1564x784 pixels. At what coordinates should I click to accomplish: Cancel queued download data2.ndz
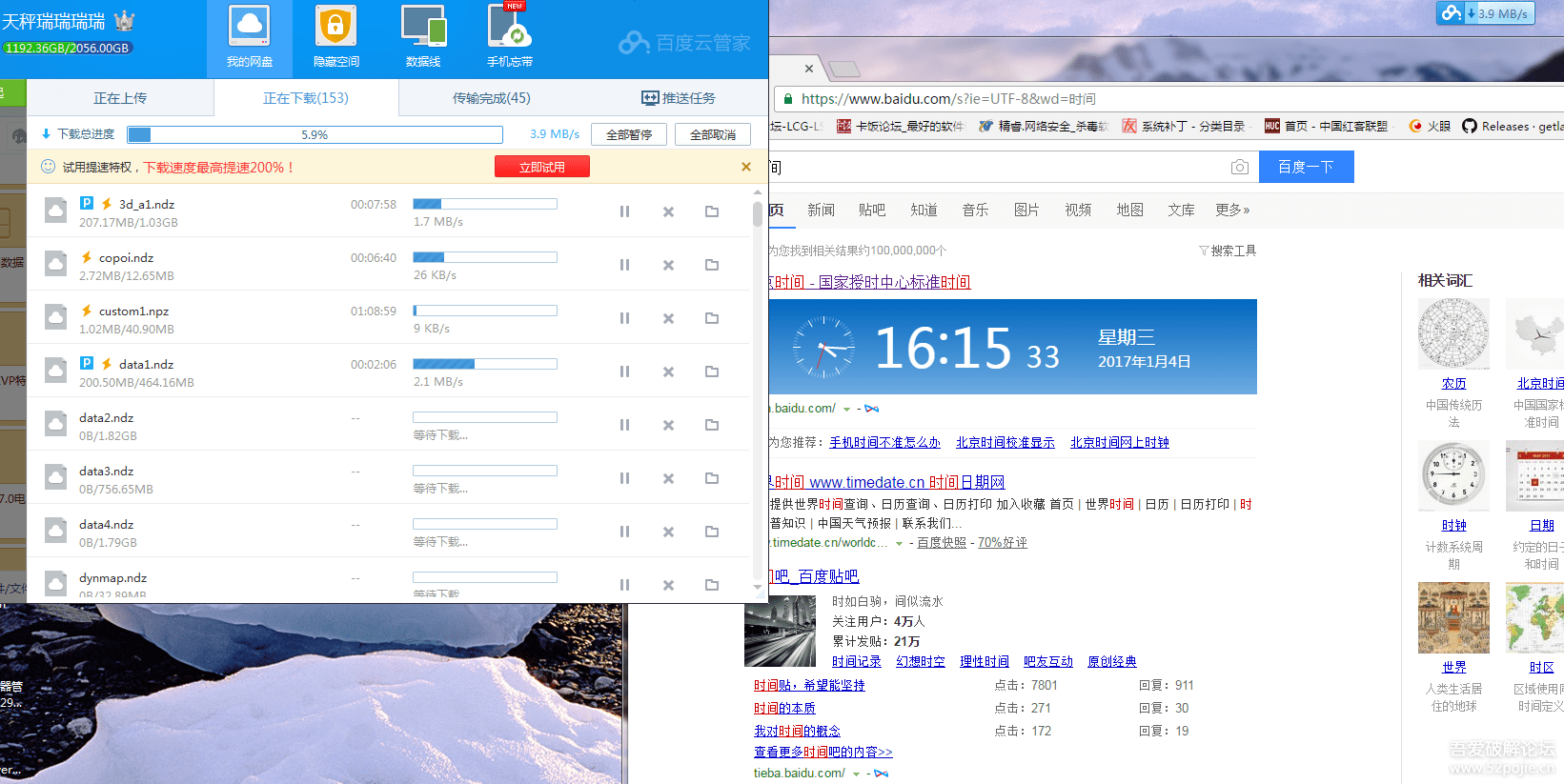click(x=668, y=425)
